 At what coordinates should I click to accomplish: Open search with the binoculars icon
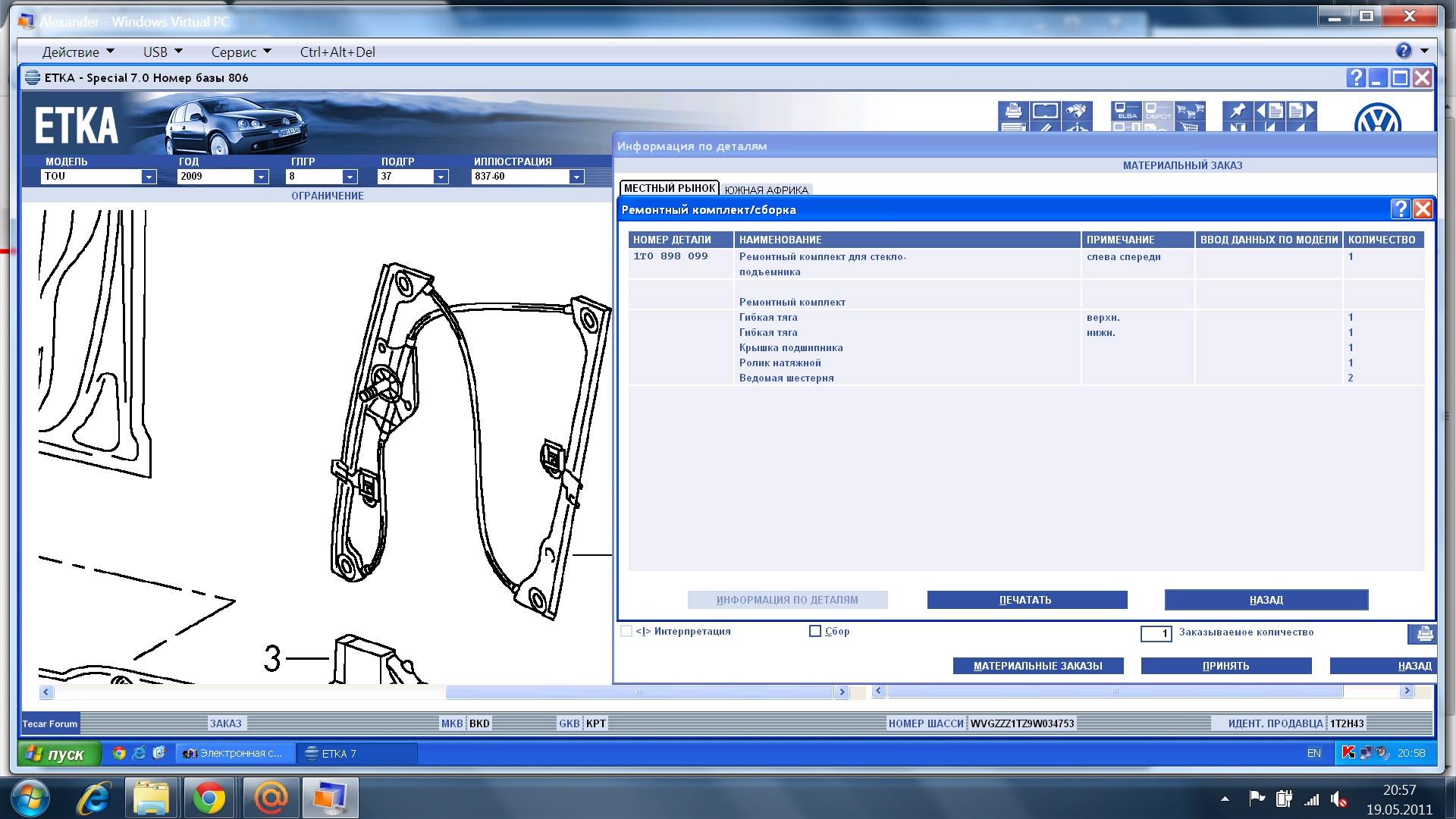point(1077,111)
